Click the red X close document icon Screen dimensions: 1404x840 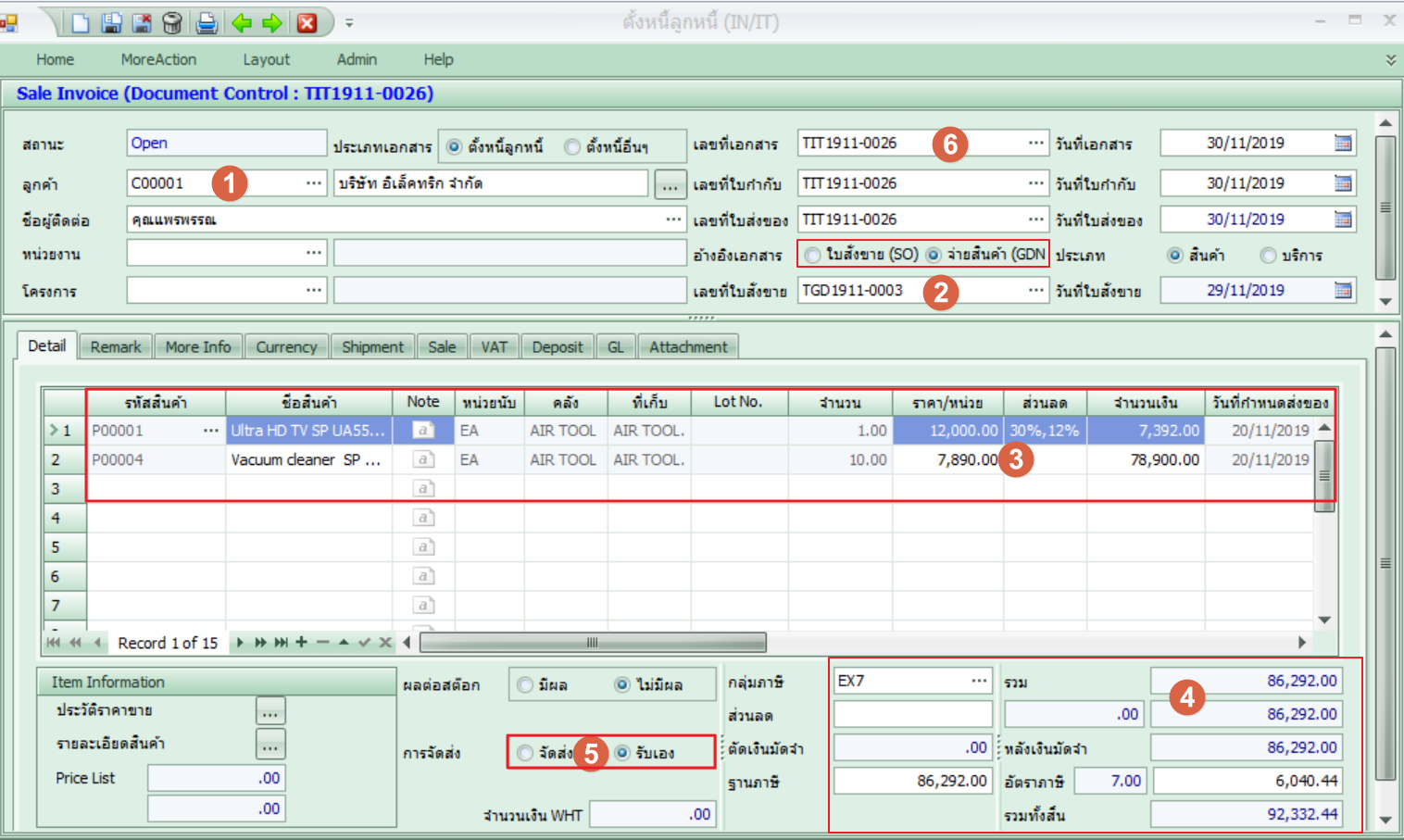[x=307, y=22]
